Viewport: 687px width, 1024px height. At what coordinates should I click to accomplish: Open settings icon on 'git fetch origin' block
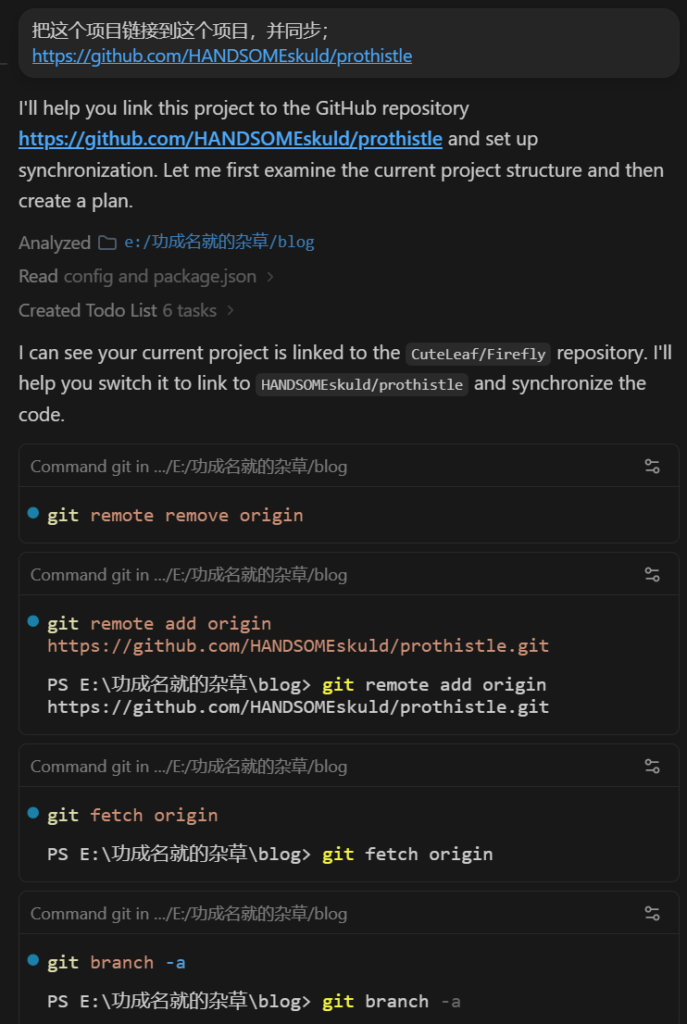tap(652, 766)
